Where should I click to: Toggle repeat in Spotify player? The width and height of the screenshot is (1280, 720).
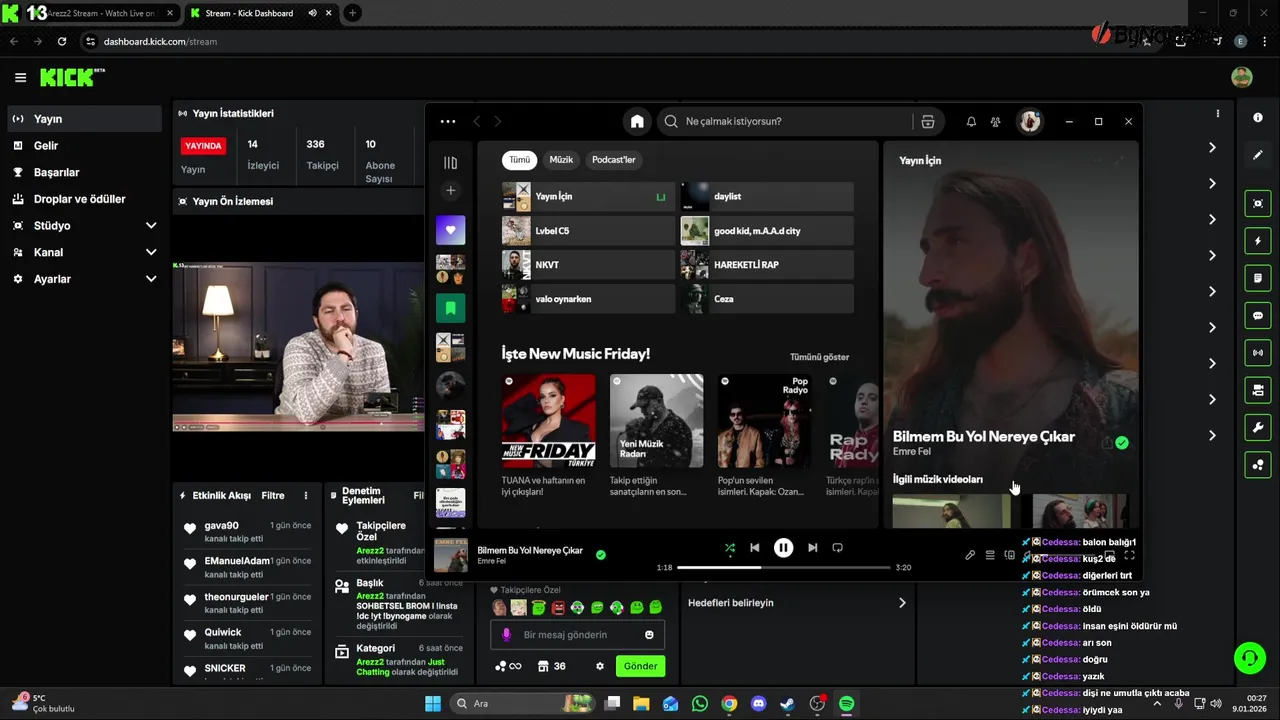(838, 548)
